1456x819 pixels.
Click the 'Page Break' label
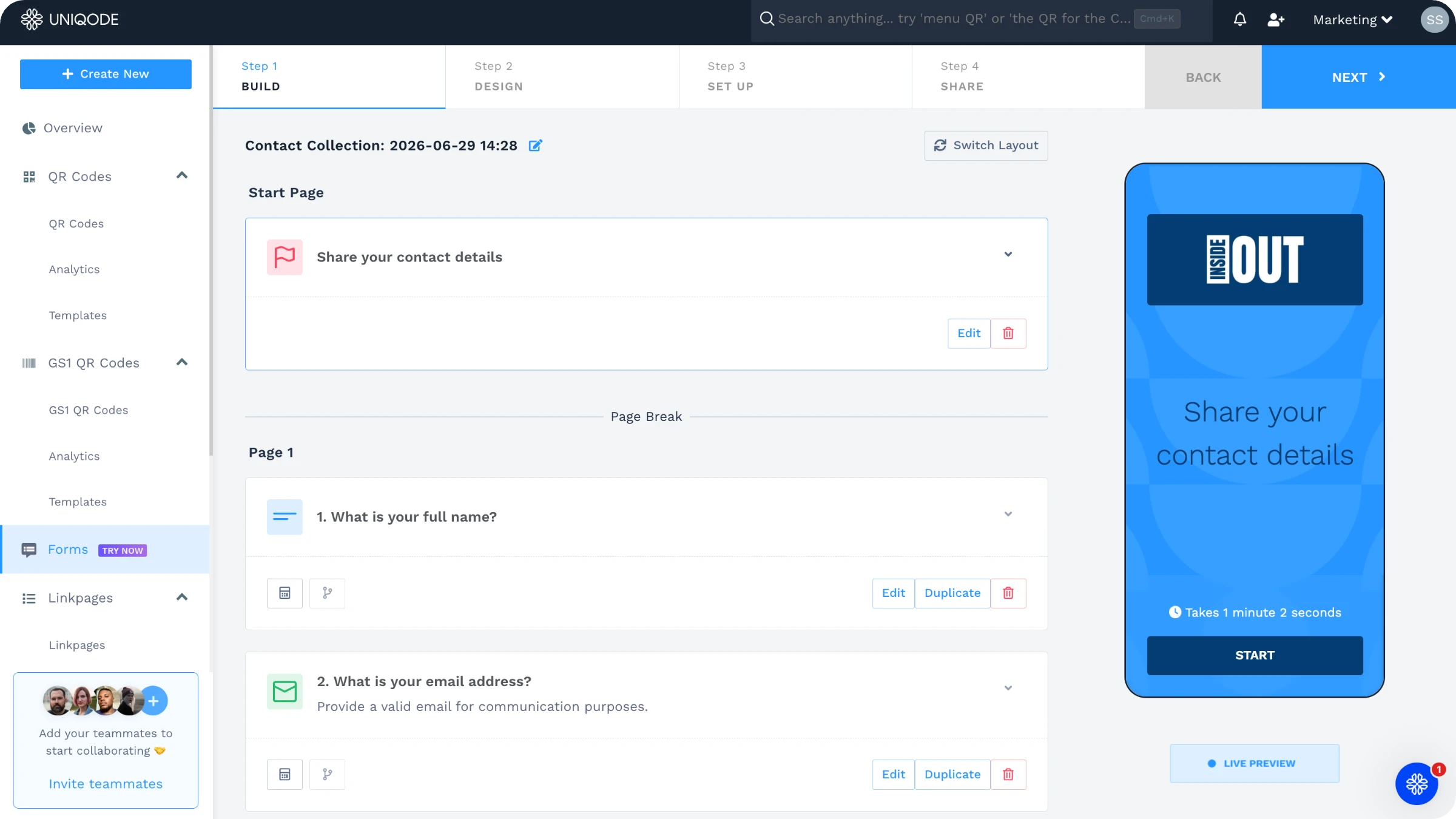click(x=646, y=417)
